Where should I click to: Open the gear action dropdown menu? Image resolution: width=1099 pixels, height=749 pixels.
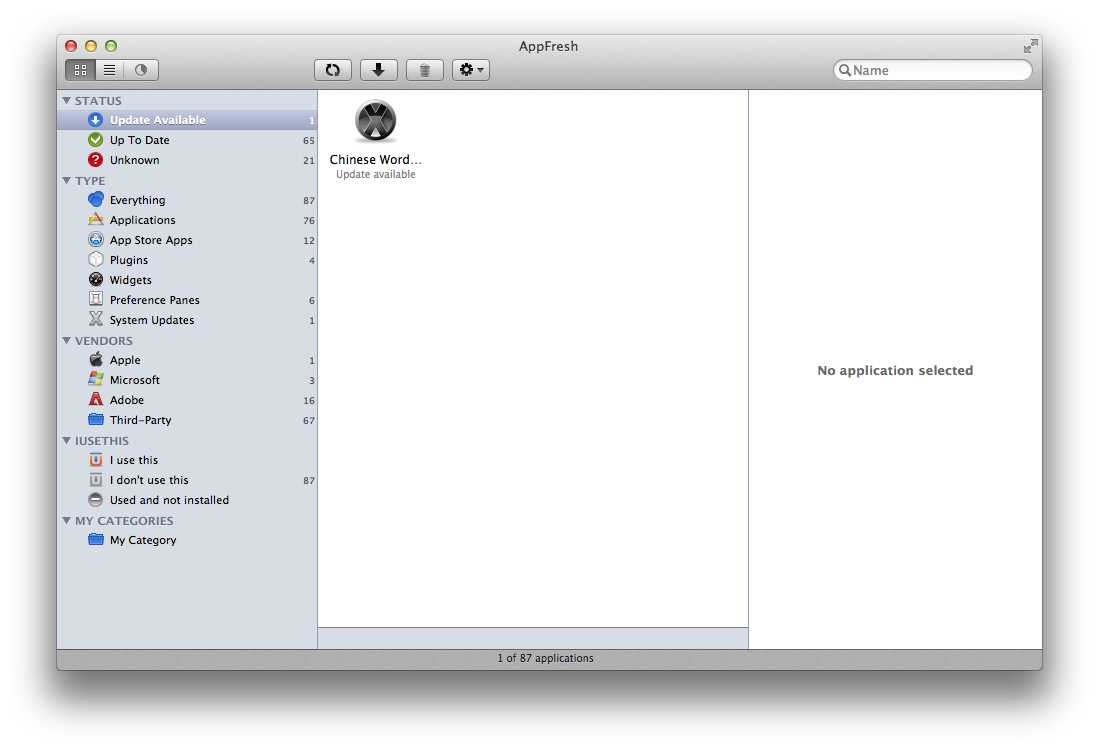pyautogui.click(x=471, y=70)
